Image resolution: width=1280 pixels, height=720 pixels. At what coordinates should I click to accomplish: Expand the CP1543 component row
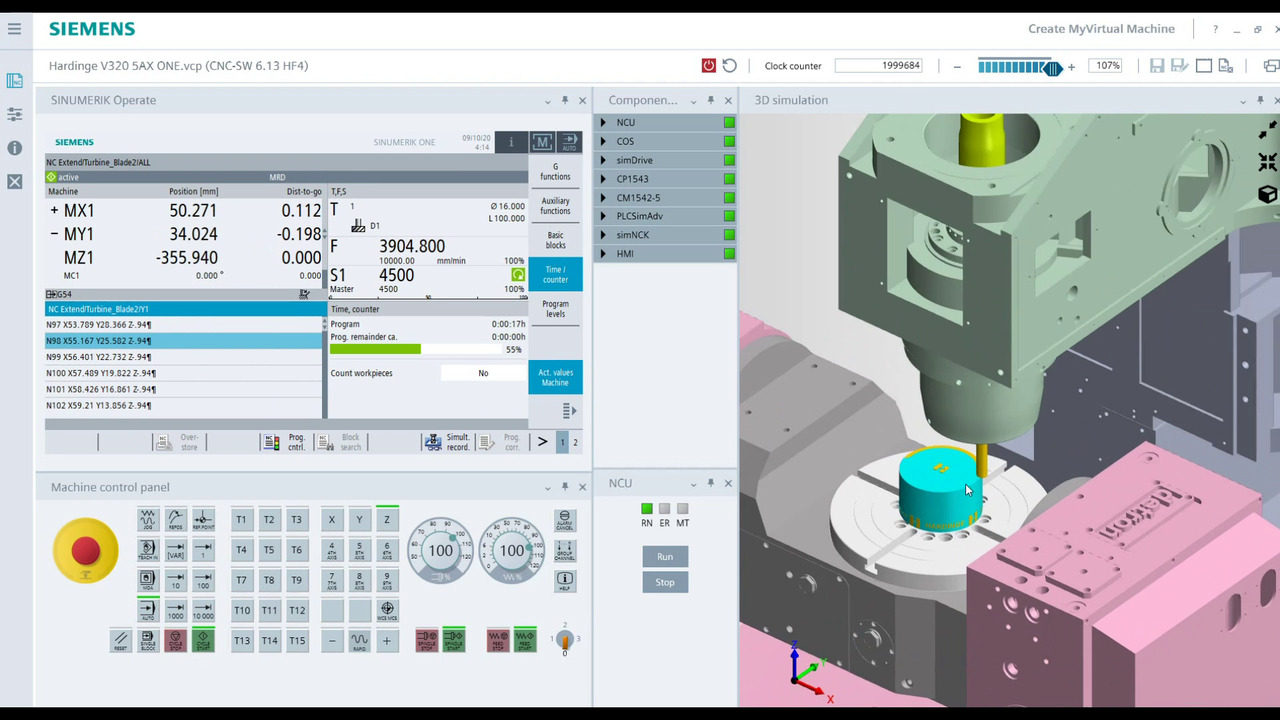(x=603, y=179)
